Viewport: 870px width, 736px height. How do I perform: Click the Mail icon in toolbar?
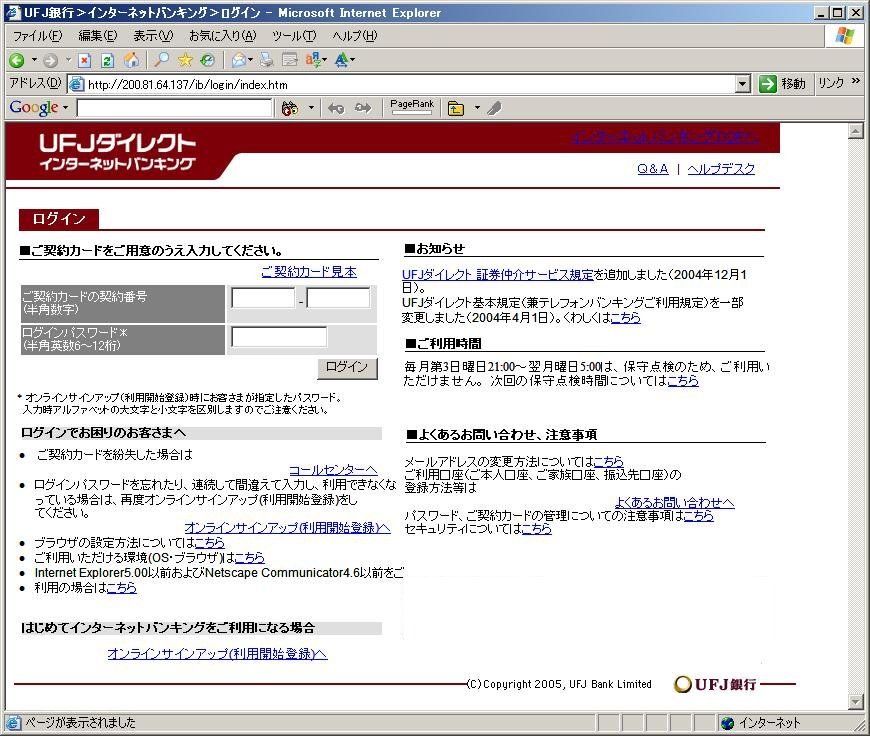click(239, 60)
